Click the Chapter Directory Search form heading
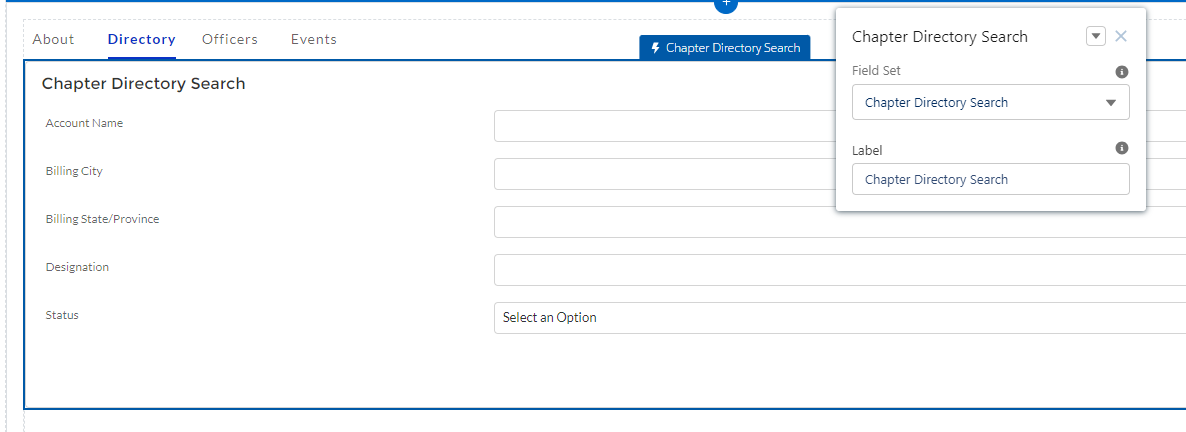Viewport: 1186px width, 432px height. pyautogui.click(x=144, y=84)
